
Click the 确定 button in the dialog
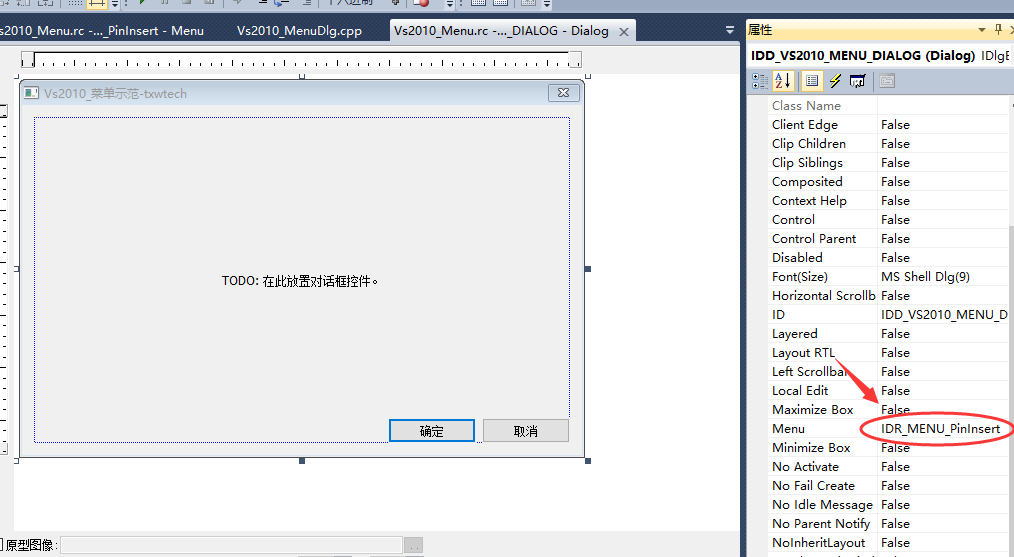431,431
